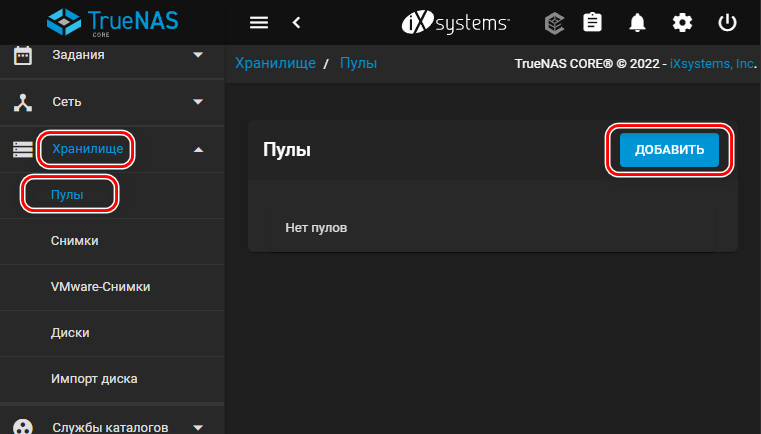Select Диски in the storage submenu
This screenshot has height=434, width=761.
(x=70, y=333)
